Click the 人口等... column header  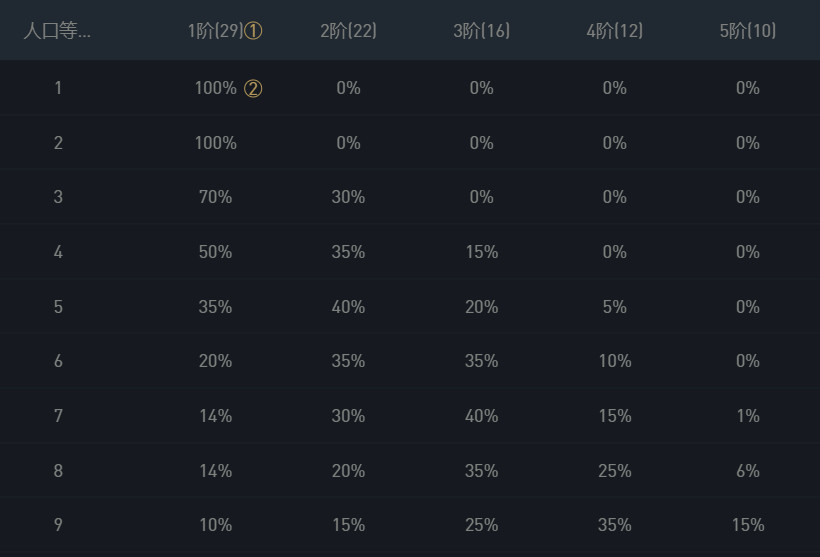pyautogui.click(x=57, y=31)
